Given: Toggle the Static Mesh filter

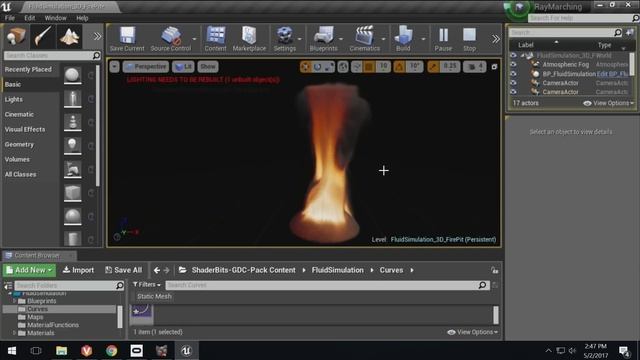Looking at the screenshot, I should pyautogui.click(x=154, y=296).
